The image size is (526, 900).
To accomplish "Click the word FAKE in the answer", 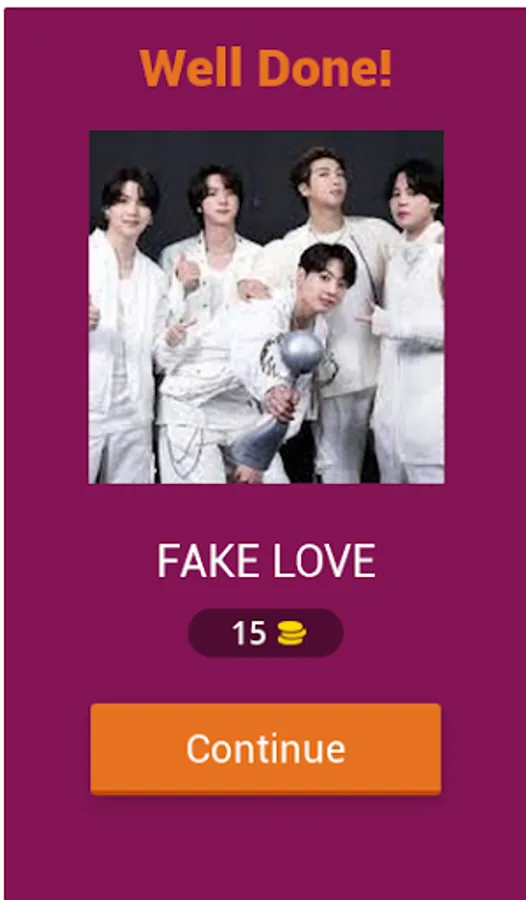I will click(209, 561).
